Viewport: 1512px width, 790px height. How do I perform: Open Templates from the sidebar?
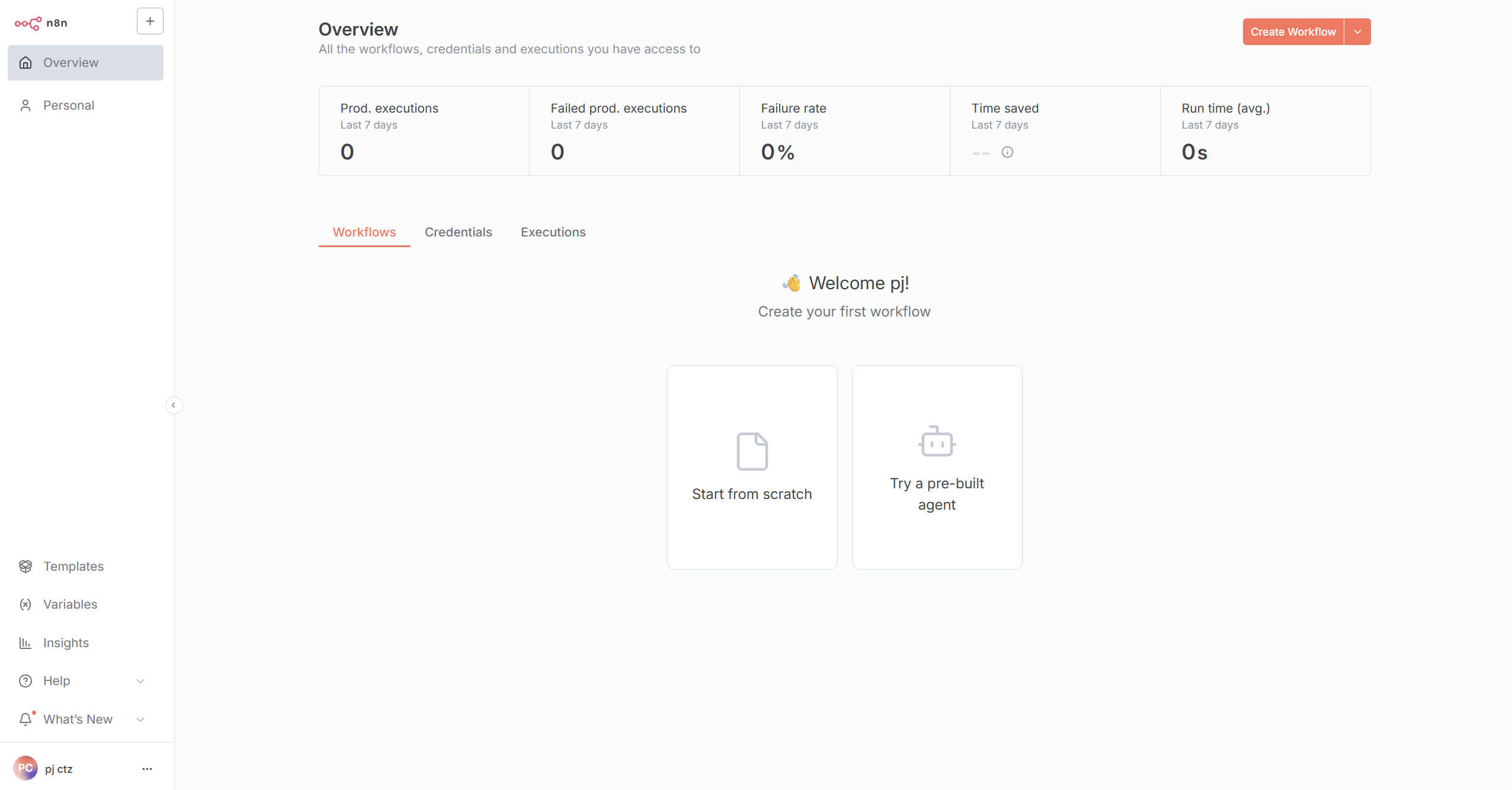coord(73,566)
